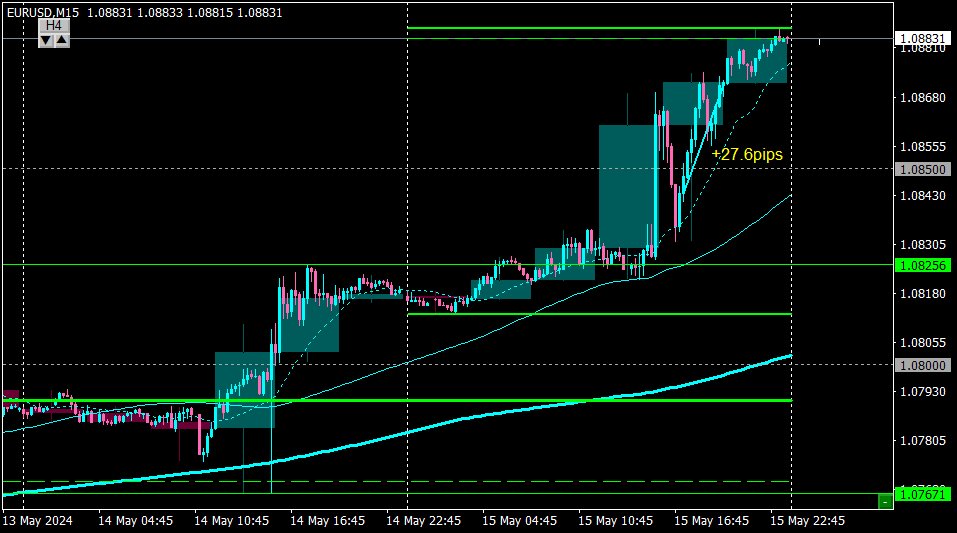This screenshot has height=533, width=957.
Task: Select the 1.08000 round level label
Action: pos(923,366)
